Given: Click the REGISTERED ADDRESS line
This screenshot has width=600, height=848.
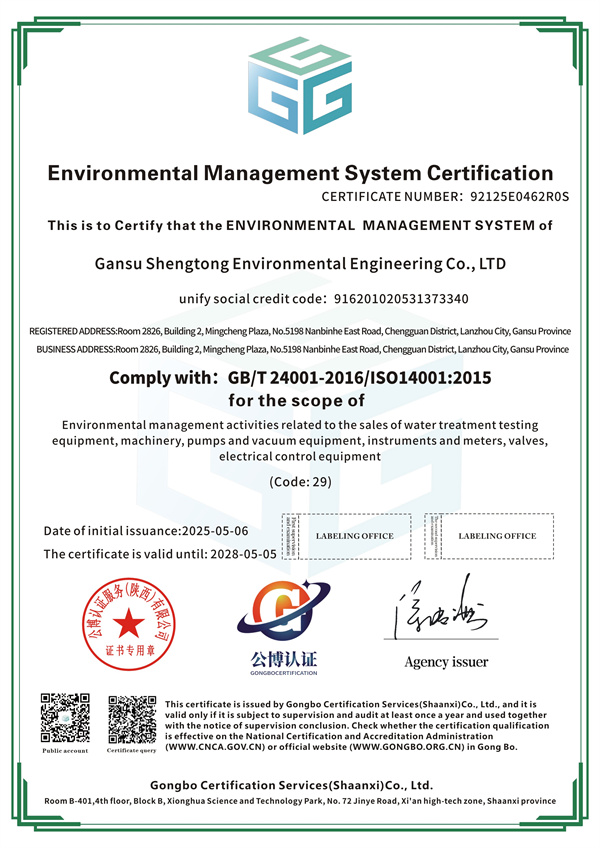Looking at the screenshot, I should coord(300,330).
